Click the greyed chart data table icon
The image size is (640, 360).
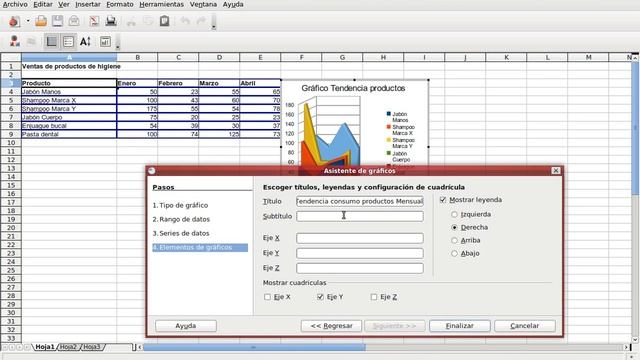pos(31,41)
